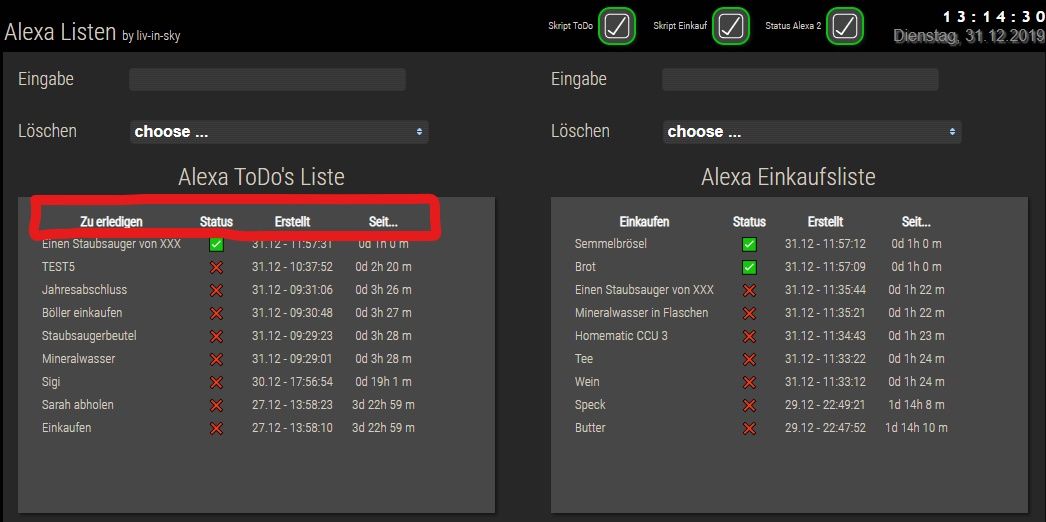
Task: Click the Dienstag, 31.12.2019 date
Action: coord(969,35)
